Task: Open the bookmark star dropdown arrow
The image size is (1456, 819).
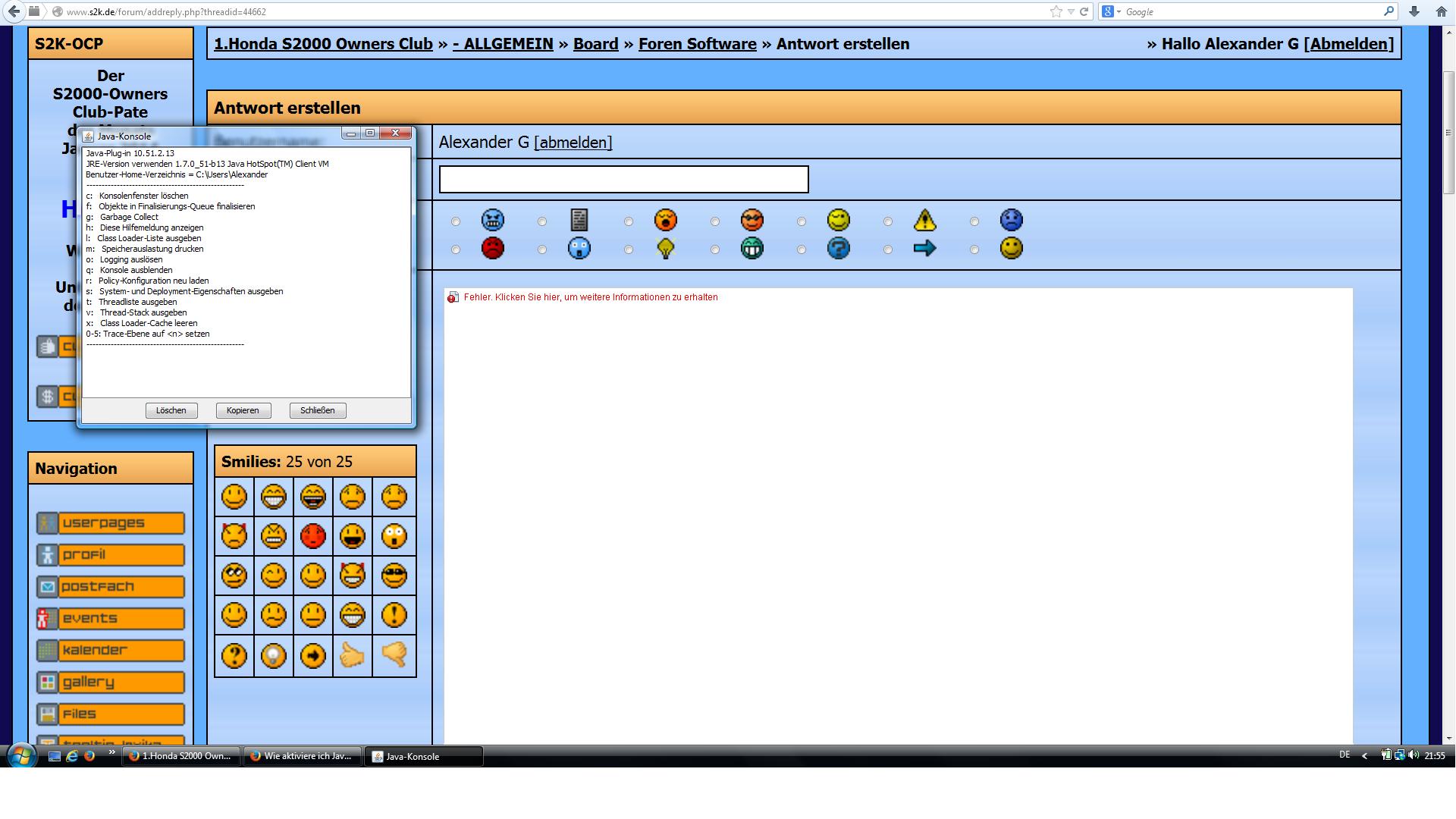Action: pos(1071,11)
